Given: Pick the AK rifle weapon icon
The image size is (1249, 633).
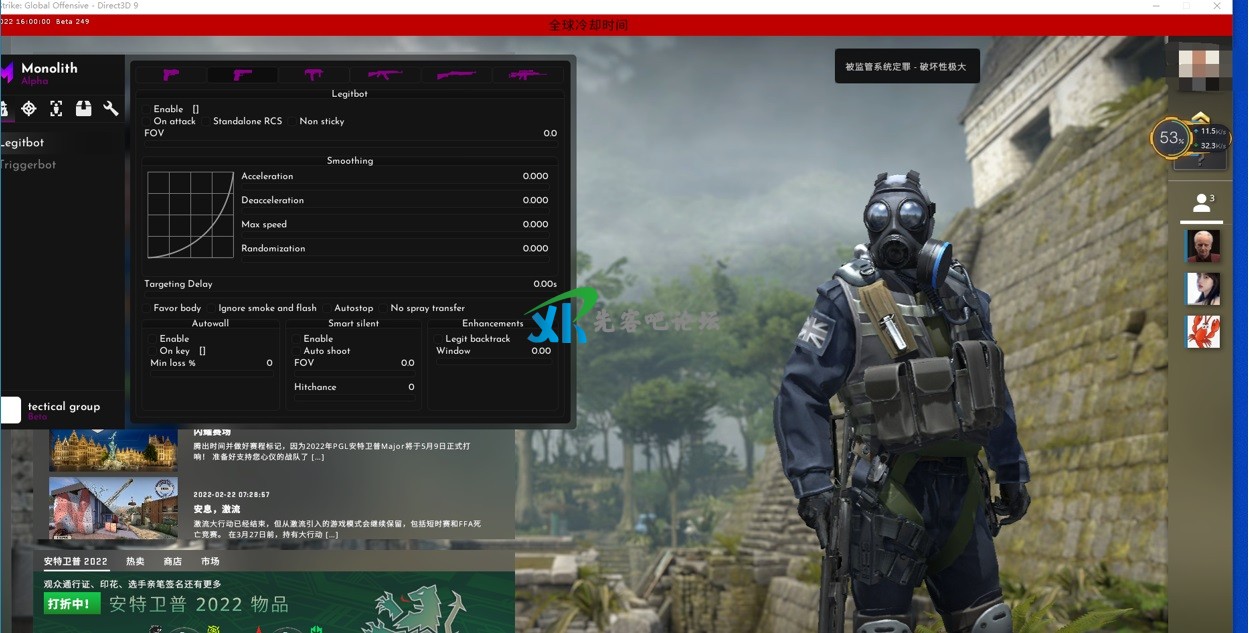Looking at the screenshot, I should coord(385,74).
